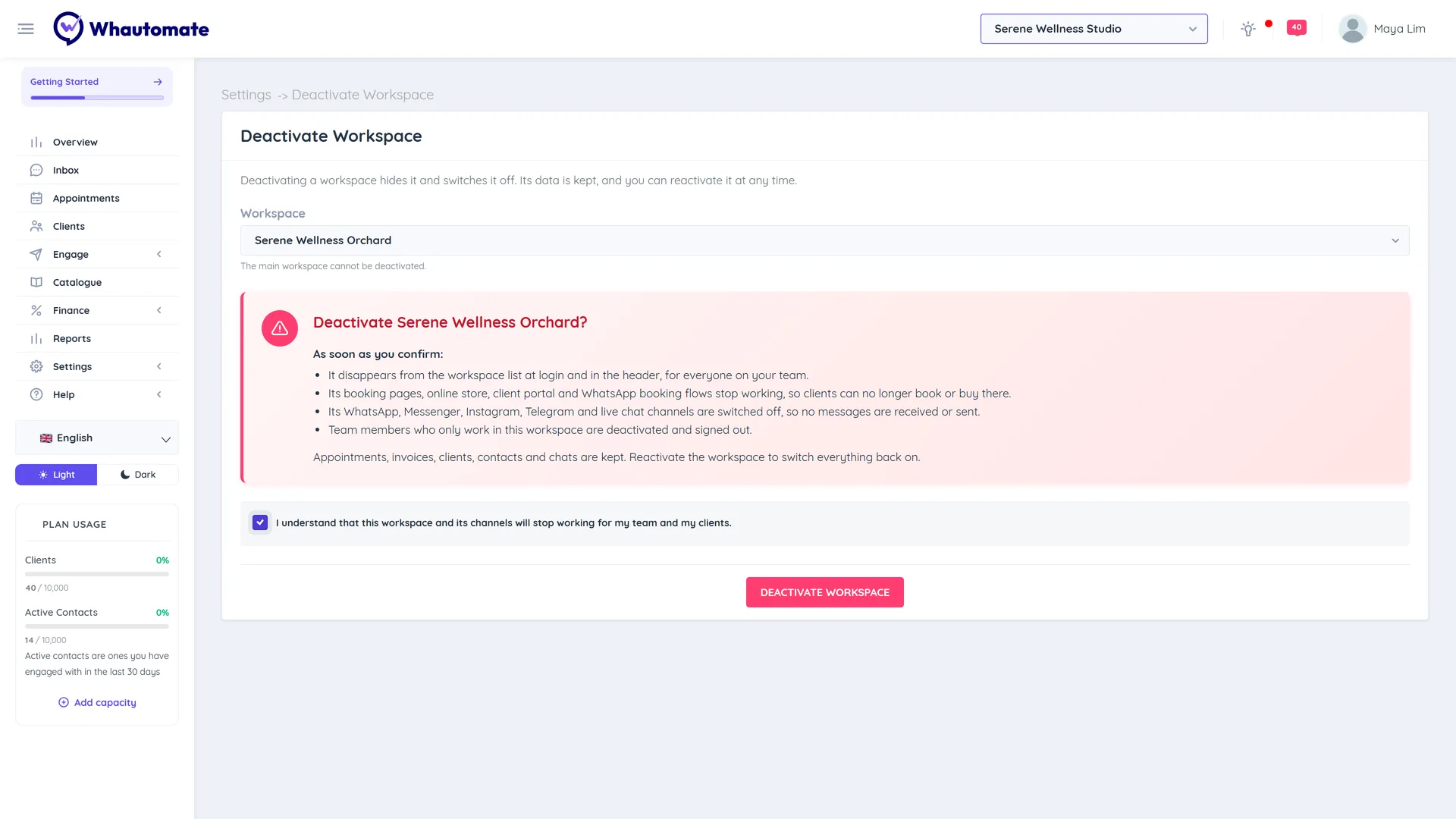Click the Catalogue book icon

[x=36, y=283]
